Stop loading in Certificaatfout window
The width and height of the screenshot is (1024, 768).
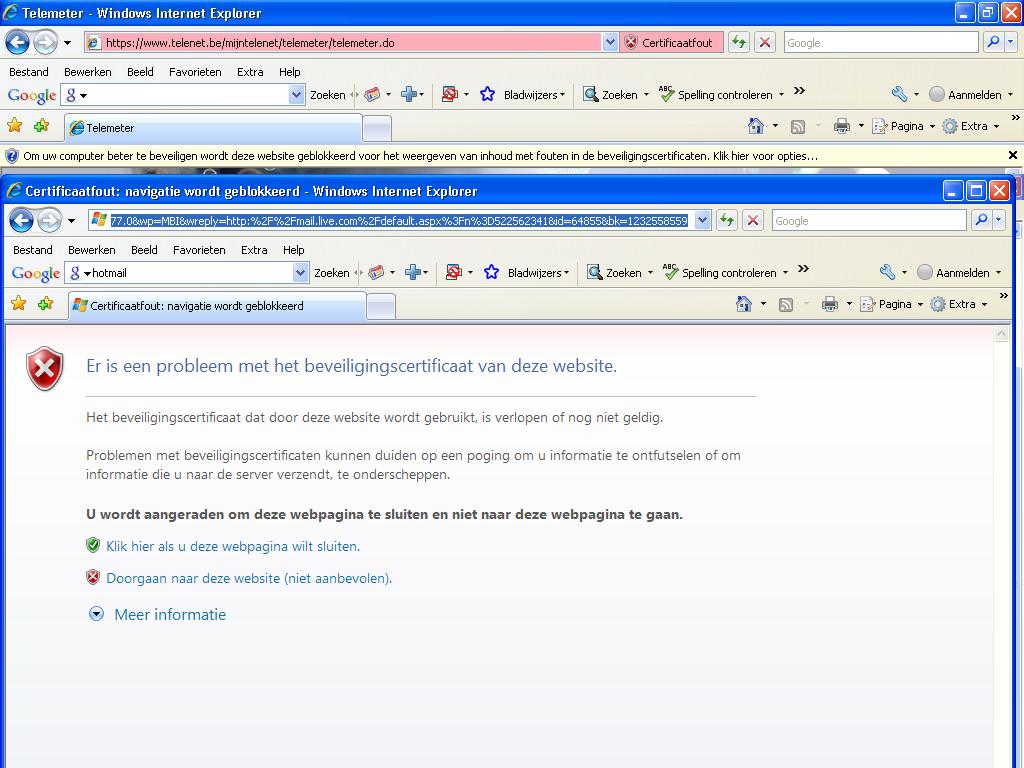click(x=752, y=220)
